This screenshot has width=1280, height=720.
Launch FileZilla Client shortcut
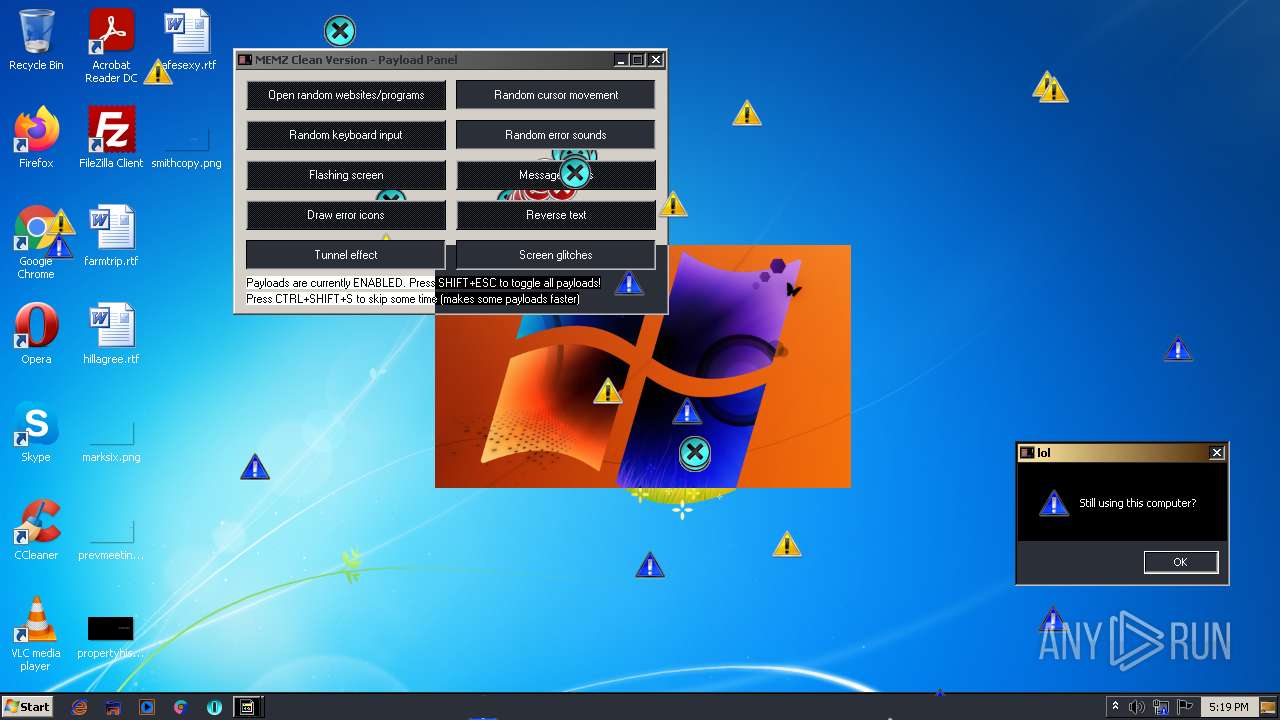111,138
